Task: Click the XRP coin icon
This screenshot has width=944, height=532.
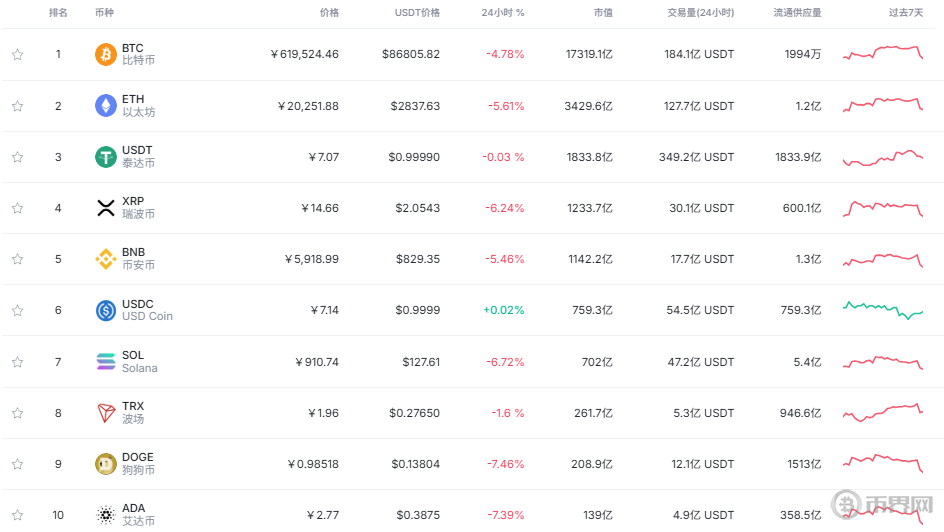Action: 106,208
